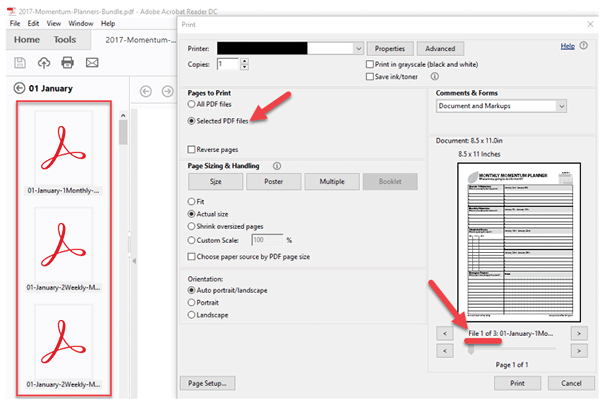Click the printer Properties button
Image resolution: width=600 pixels, height=408 pixels.
click(390, 49)
